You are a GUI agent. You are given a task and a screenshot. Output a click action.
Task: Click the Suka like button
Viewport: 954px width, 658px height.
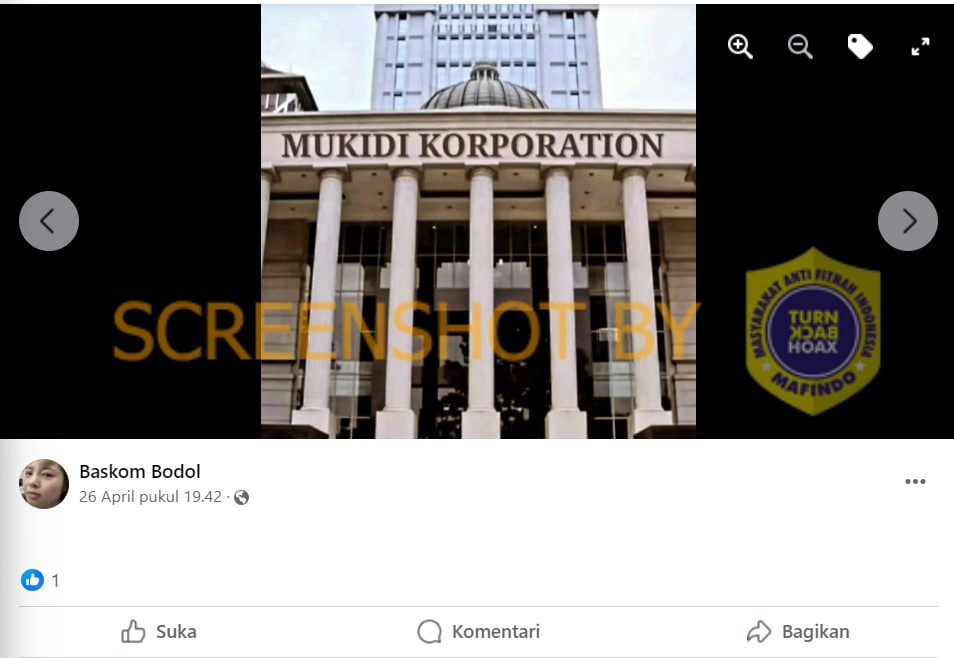[159, 632]
